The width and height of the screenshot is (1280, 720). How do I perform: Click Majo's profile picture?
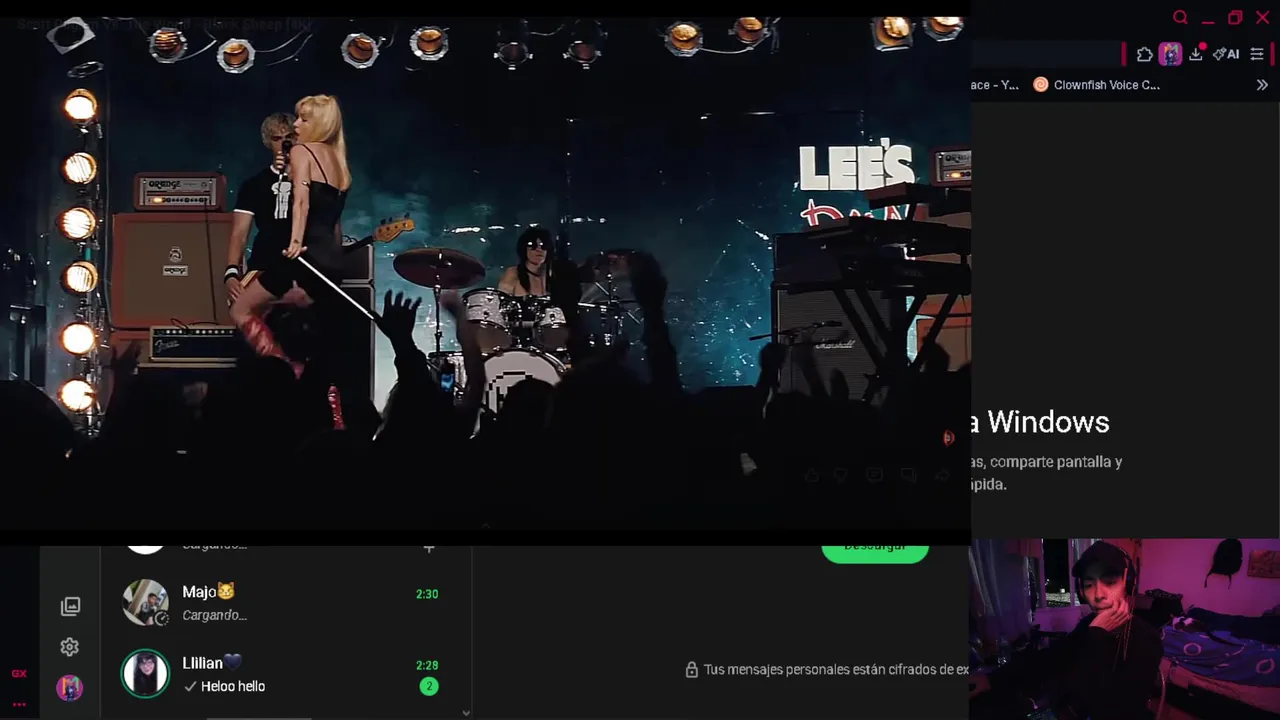pyautogui.click(x=145, y=603)
